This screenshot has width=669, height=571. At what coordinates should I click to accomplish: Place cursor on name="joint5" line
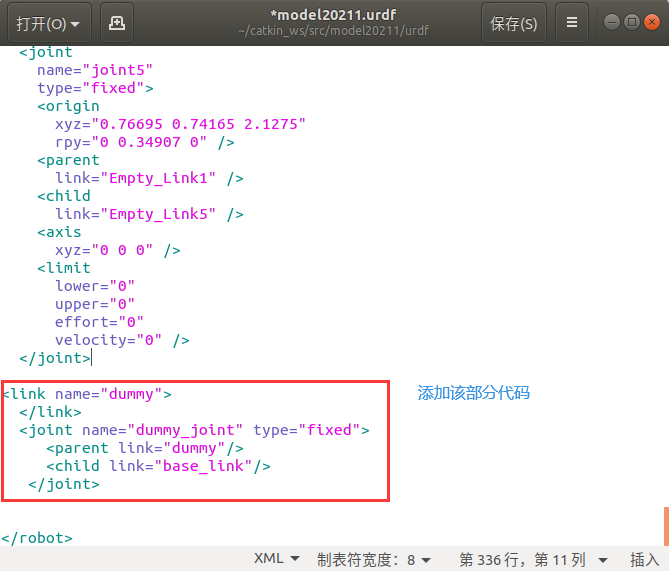pyautogui.click(x=95, y=70)
